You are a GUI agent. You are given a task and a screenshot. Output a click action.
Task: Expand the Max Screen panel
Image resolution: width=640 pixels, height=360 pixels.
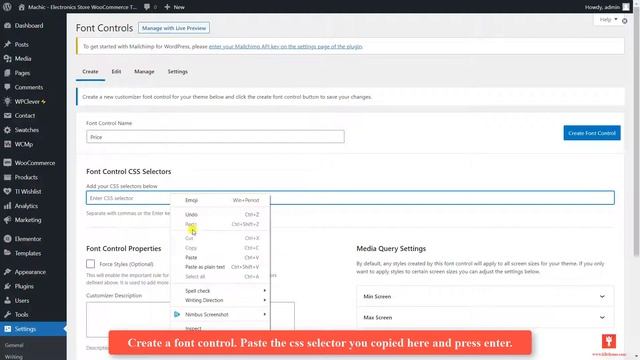click(x=485, y=317)
